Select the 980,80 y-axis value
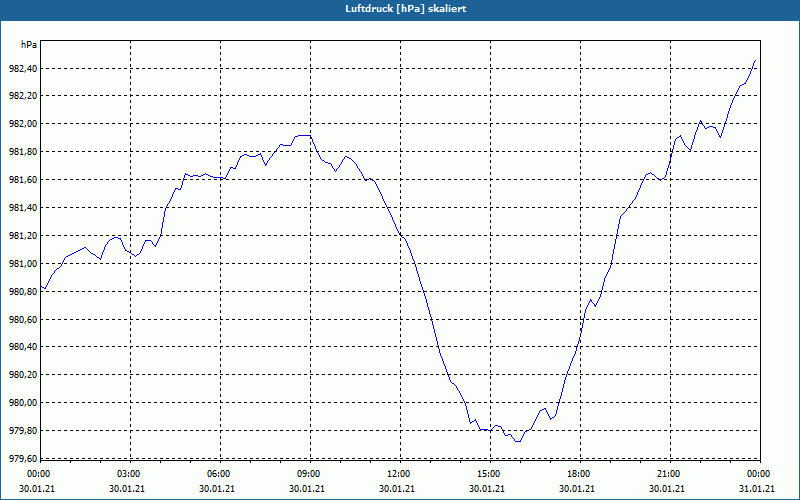This screenshot has height=500, width=800. (x=23, y=292)
